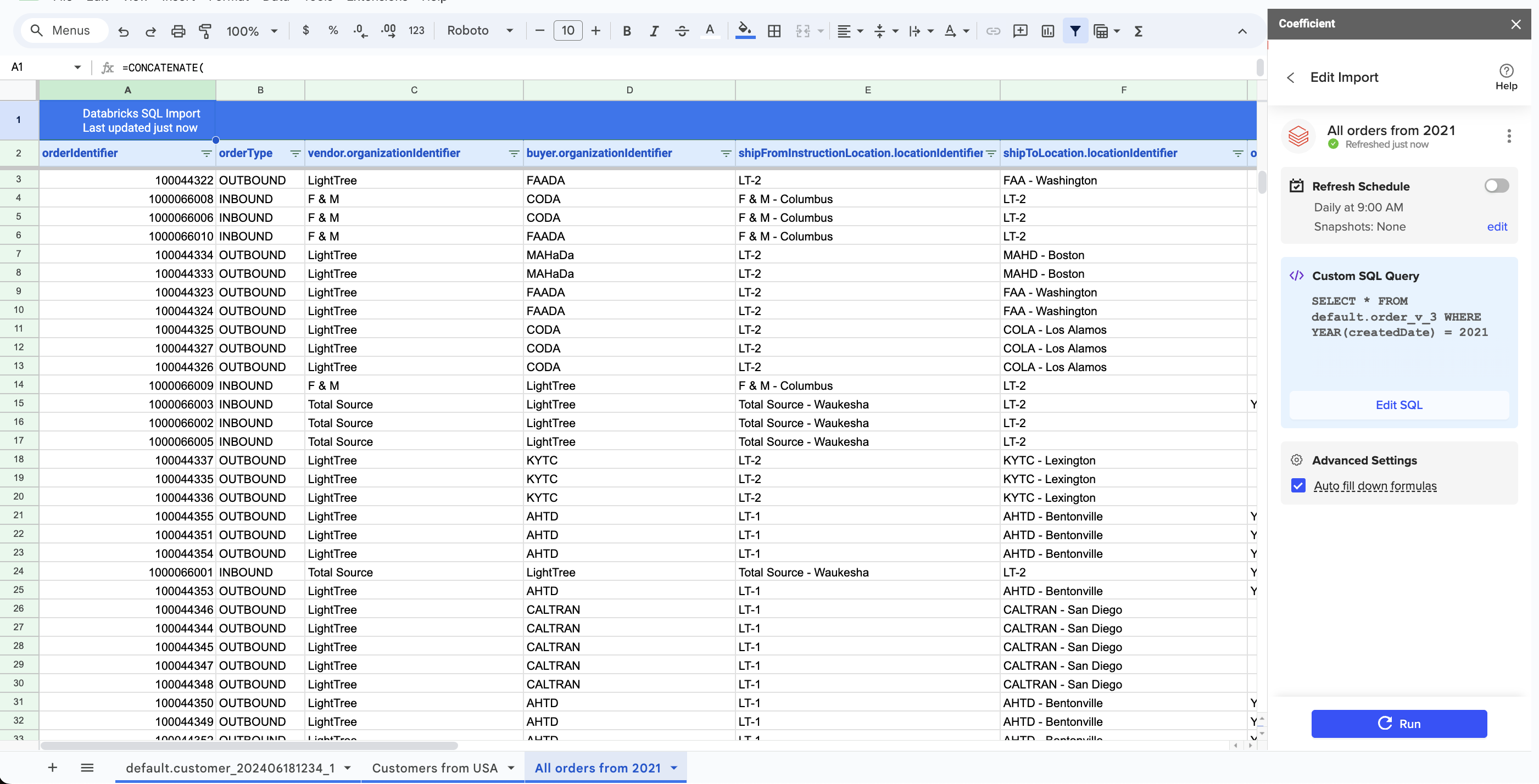This screenshot has width=1539, height=784.
Task: Click the undo icon in toolbar
Action: point(124,31)
